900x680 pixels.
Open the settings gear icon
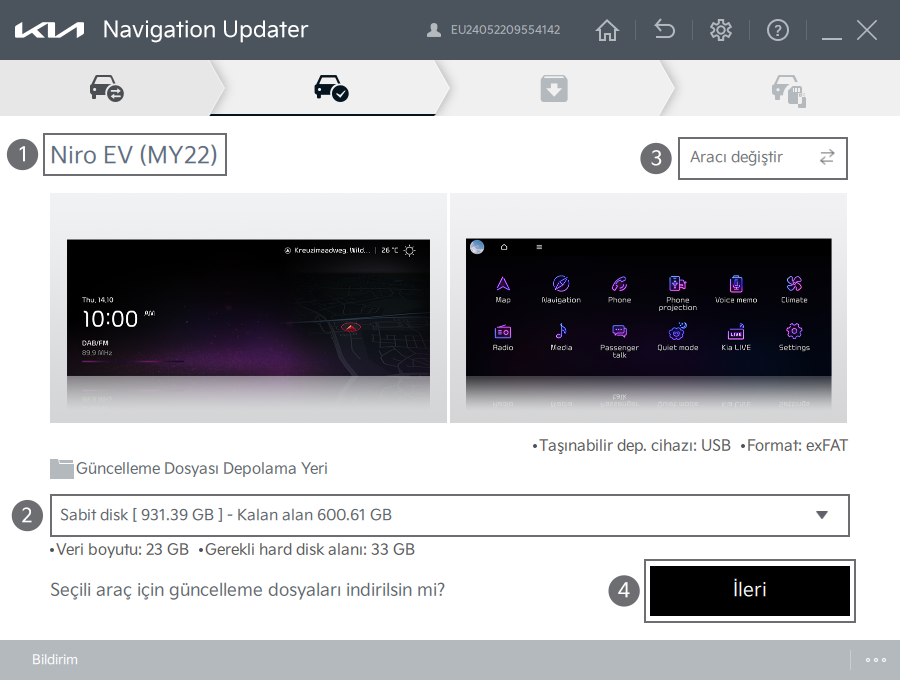pos(721,30)
